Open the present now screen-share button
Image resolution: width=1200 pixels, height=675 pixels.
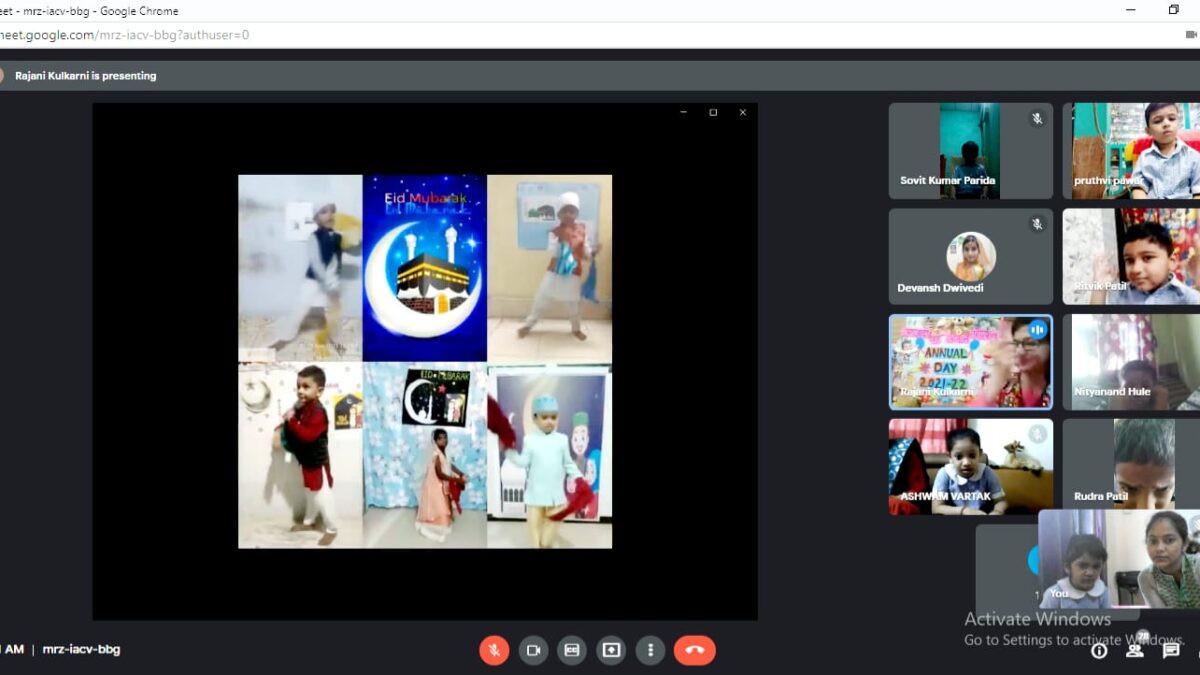(x=611, y=650)
